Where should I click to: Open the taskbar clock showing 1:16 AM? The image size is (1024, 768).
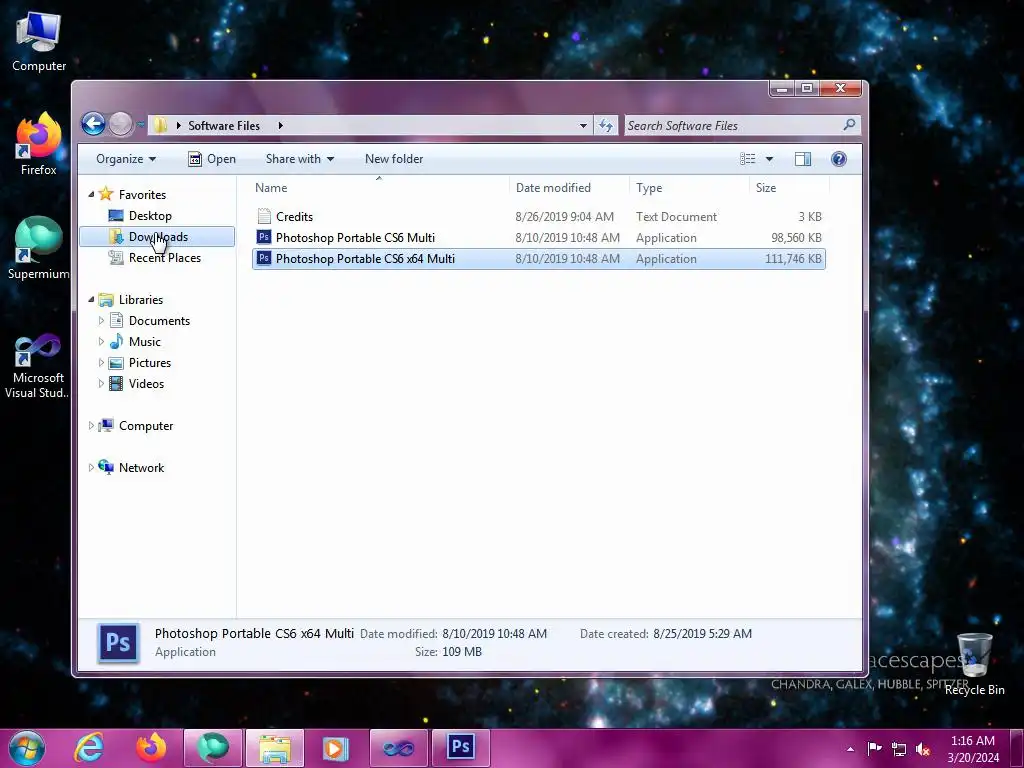(973, 749)
